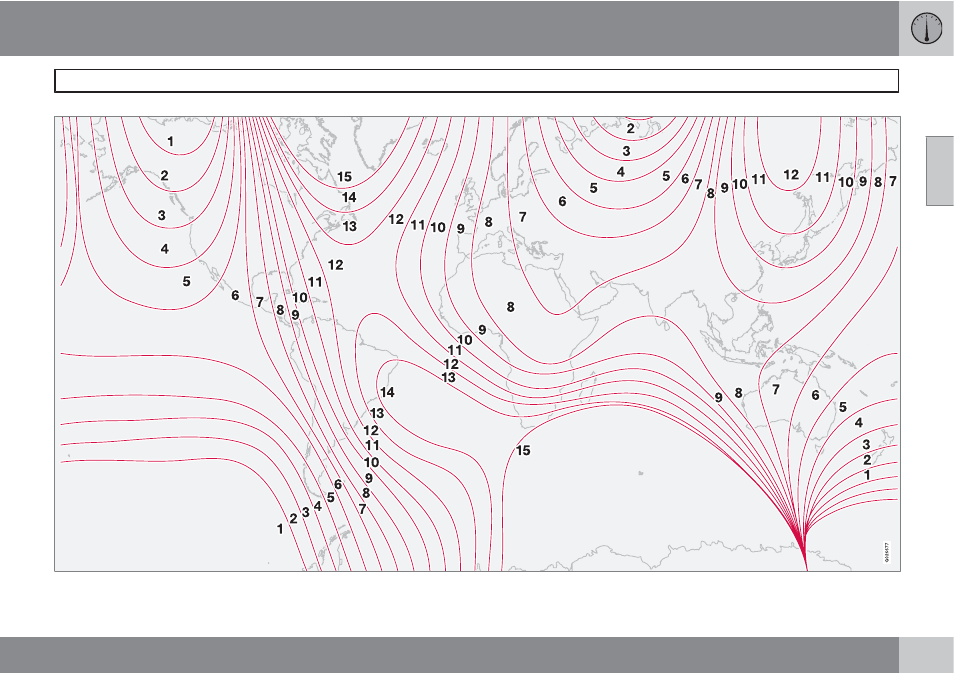
Task: Click zone label 14 off the Brazilian coast
Action: (x=387, y=392)
